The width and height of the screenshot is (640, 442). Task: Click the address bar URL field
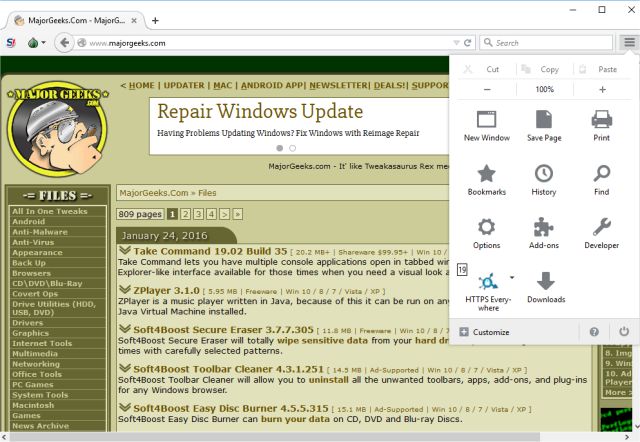(x=269, y=43)
